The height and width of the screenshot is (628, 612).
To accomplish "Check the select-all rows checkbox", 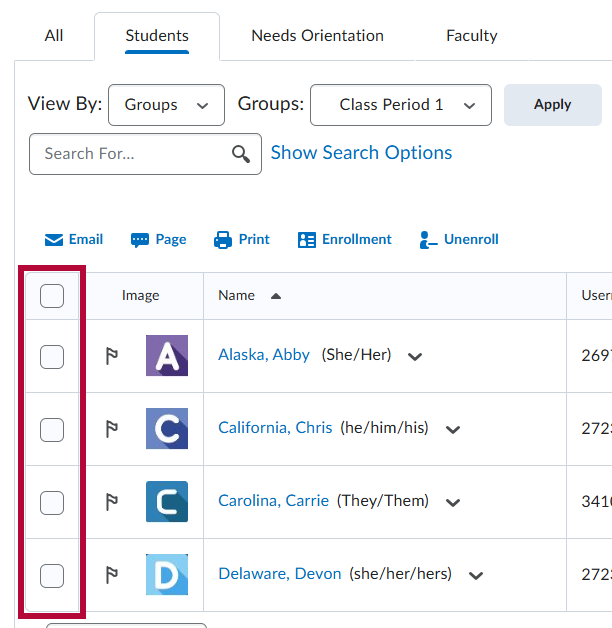I will [52, 296].
